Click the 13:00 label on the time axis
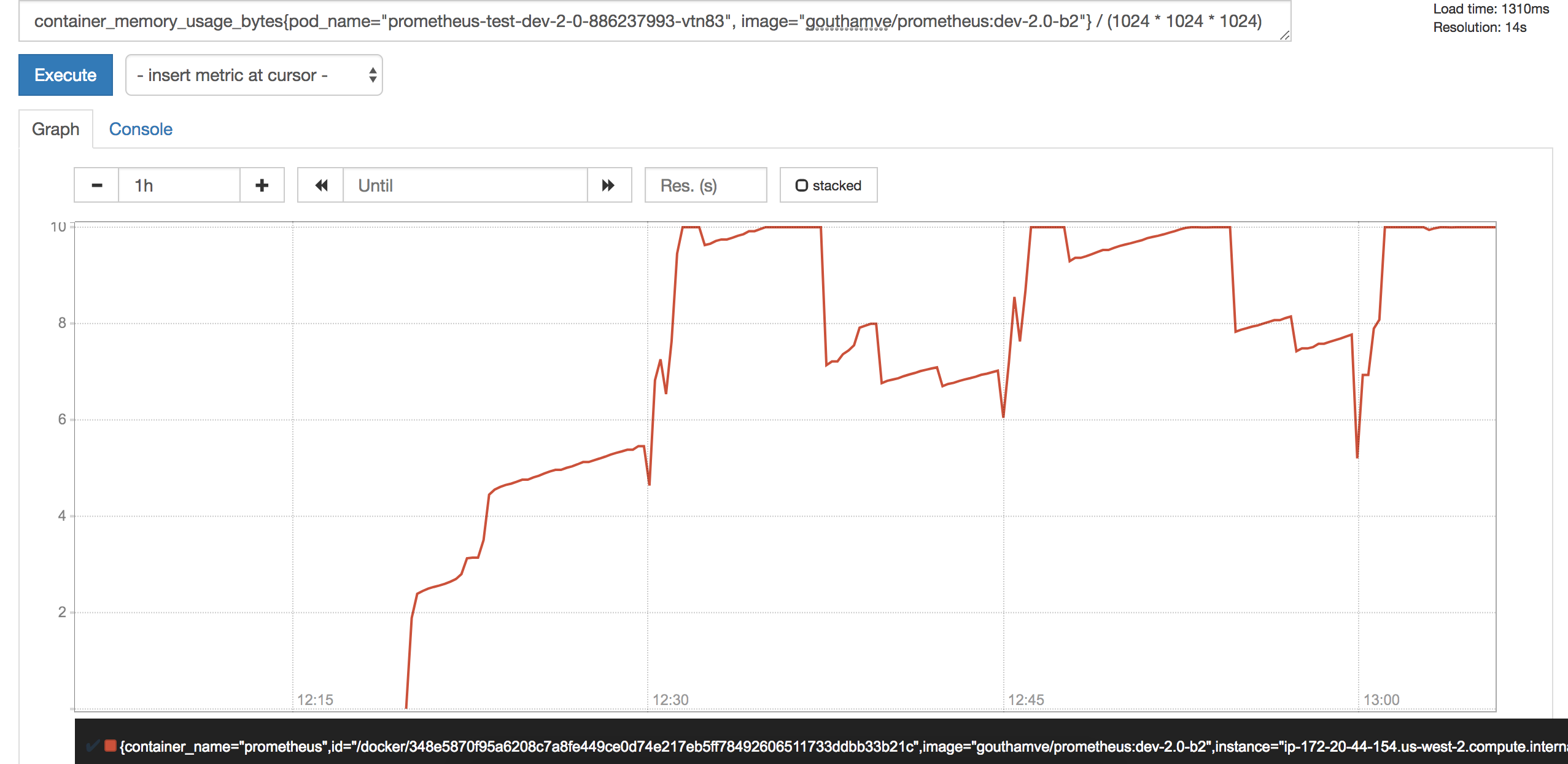This screenshot has height=764, width=1568. tap(1381, 700)
